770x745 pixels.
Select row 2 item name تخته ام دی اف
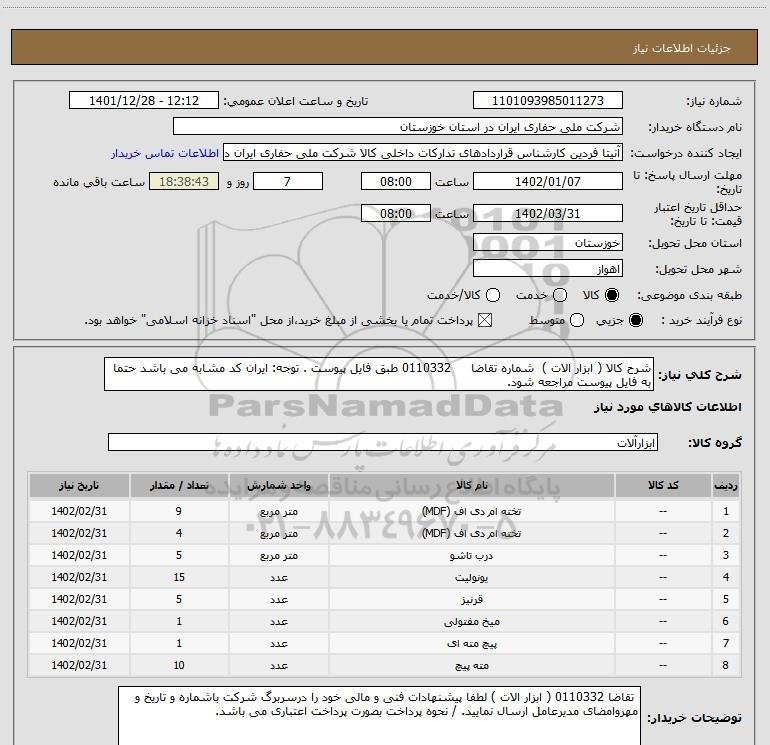click(x=471, y=533)
